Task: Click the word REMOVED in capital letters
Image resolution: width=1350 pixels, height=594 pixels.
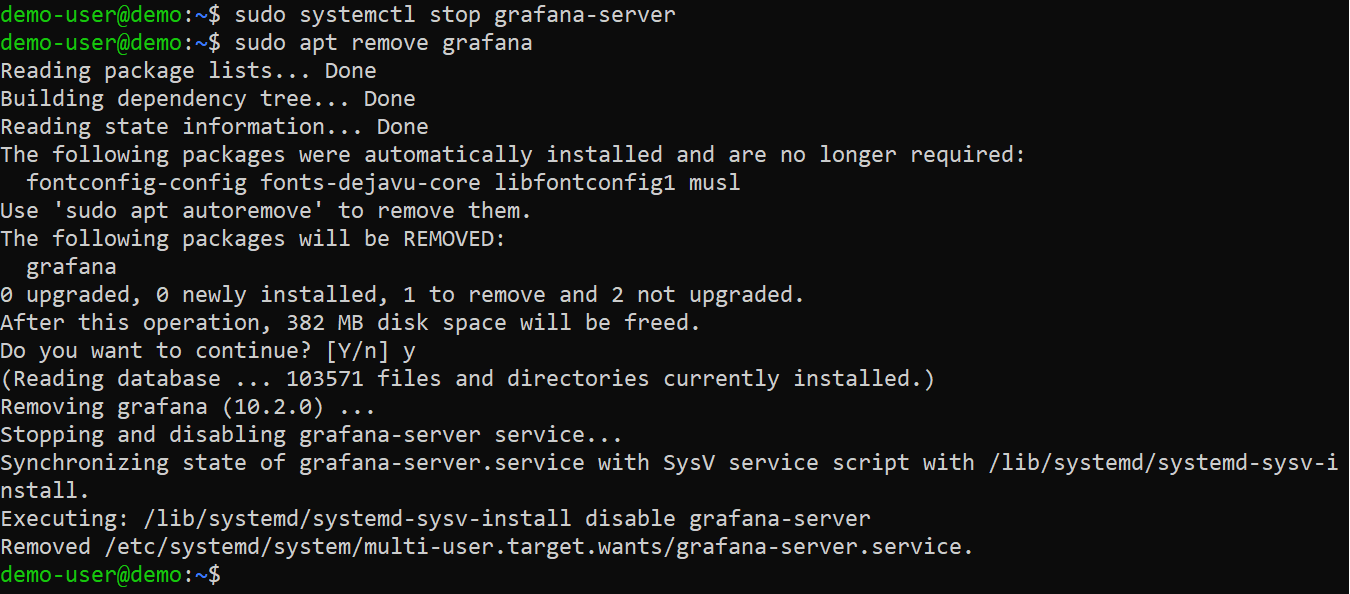Action: [454, 239]
